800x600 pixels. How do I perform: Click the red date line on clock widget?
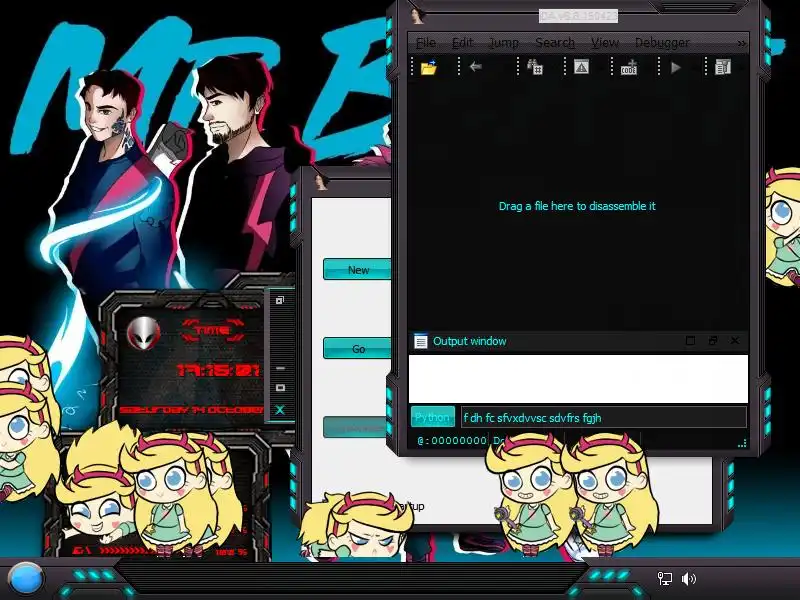point(191,410)
